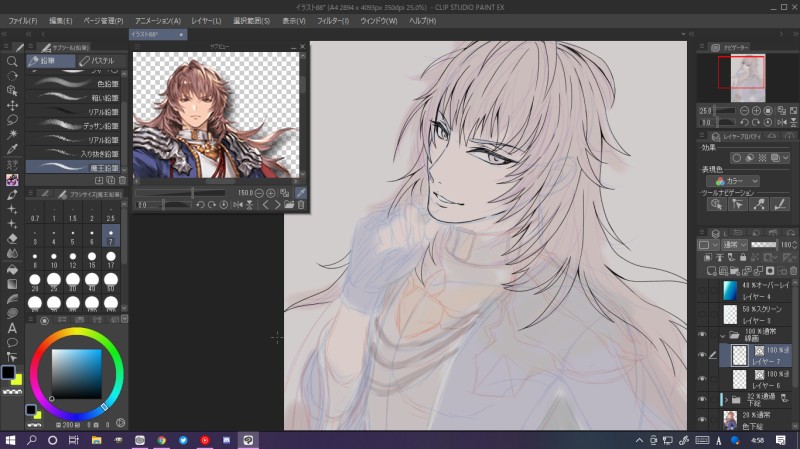Screen dimensions: 800x449
Task: Open the ファイル(F) menu
Action: [x=23, y=21]
